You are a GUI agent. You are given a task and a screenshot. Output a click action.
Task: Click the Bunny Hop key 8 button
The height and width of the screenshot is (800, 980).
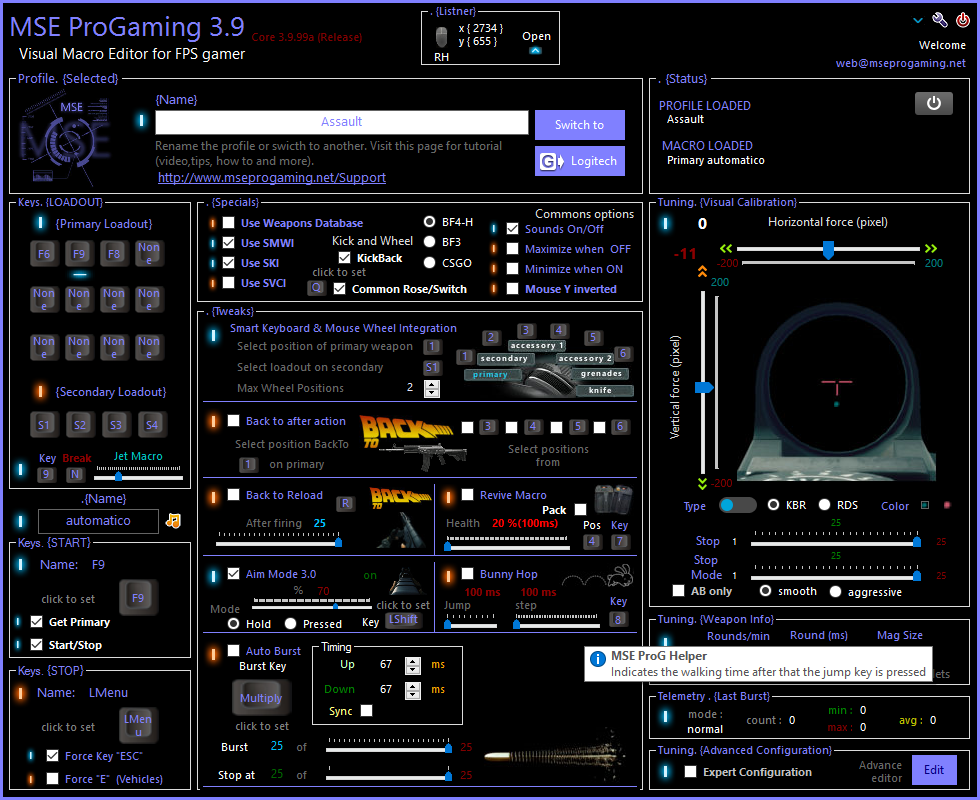[618, 619]
